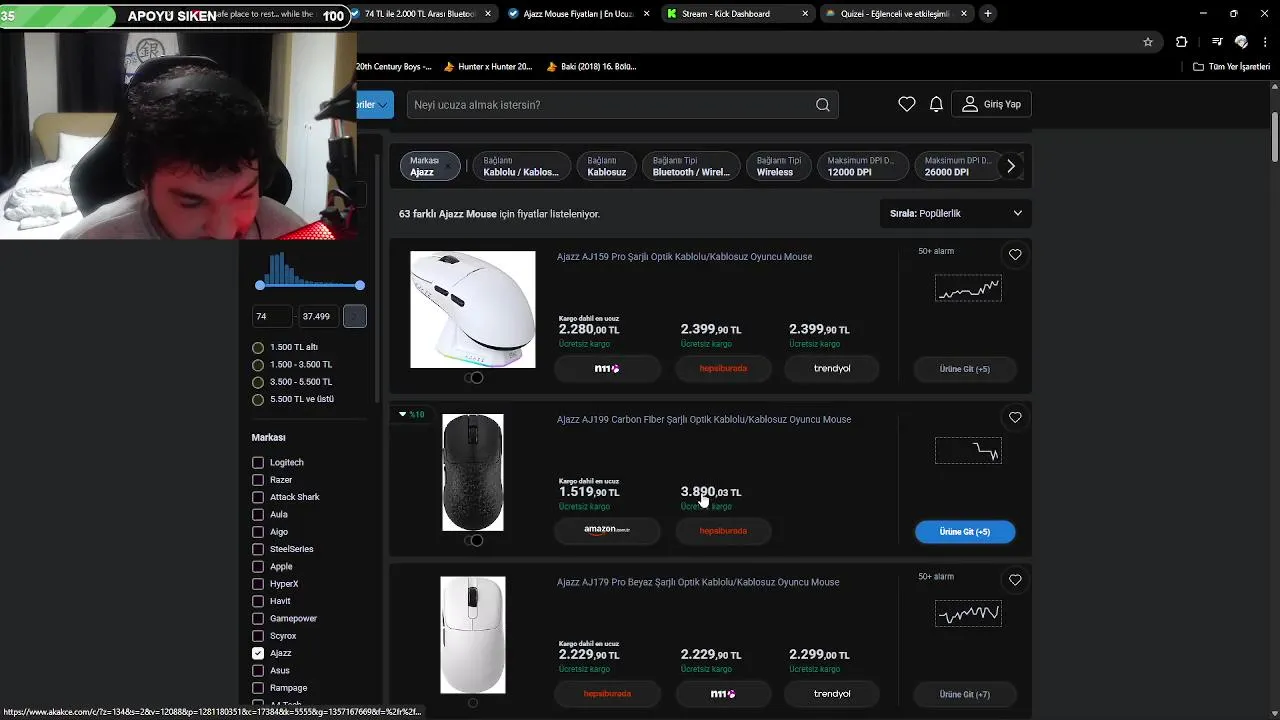The height and width of the screenshot is (720, 1280).
Task: Close the Quizei tab
Action: click(965, 14)
